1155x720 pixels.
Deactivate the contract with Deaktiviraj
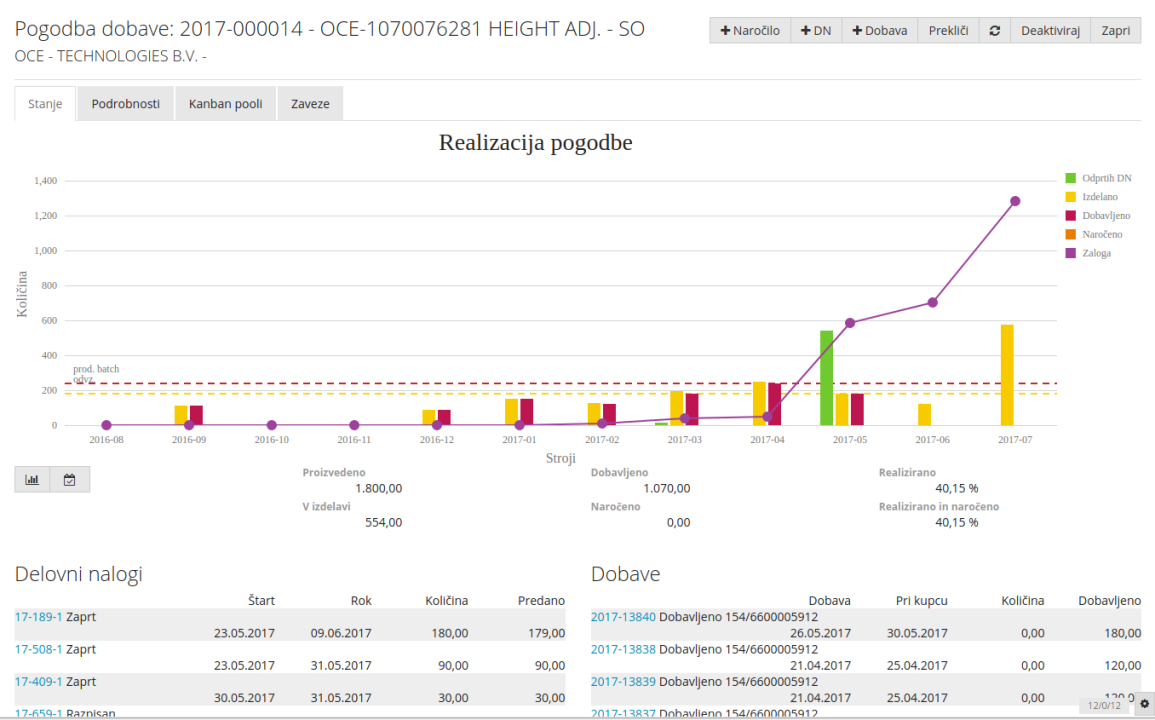(1050, 31)
